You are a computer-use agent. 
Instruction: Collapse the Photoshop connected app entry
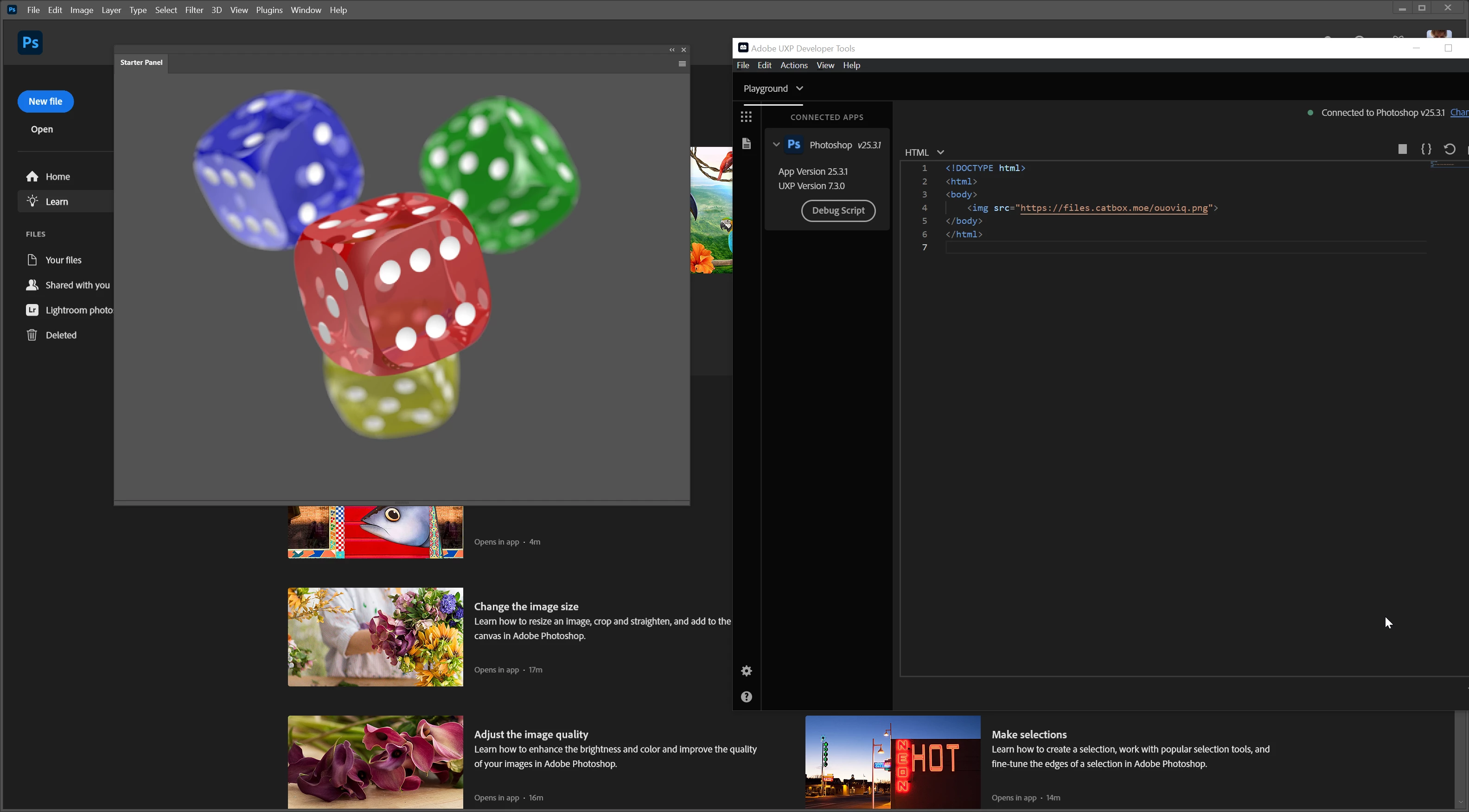[776, 145]
